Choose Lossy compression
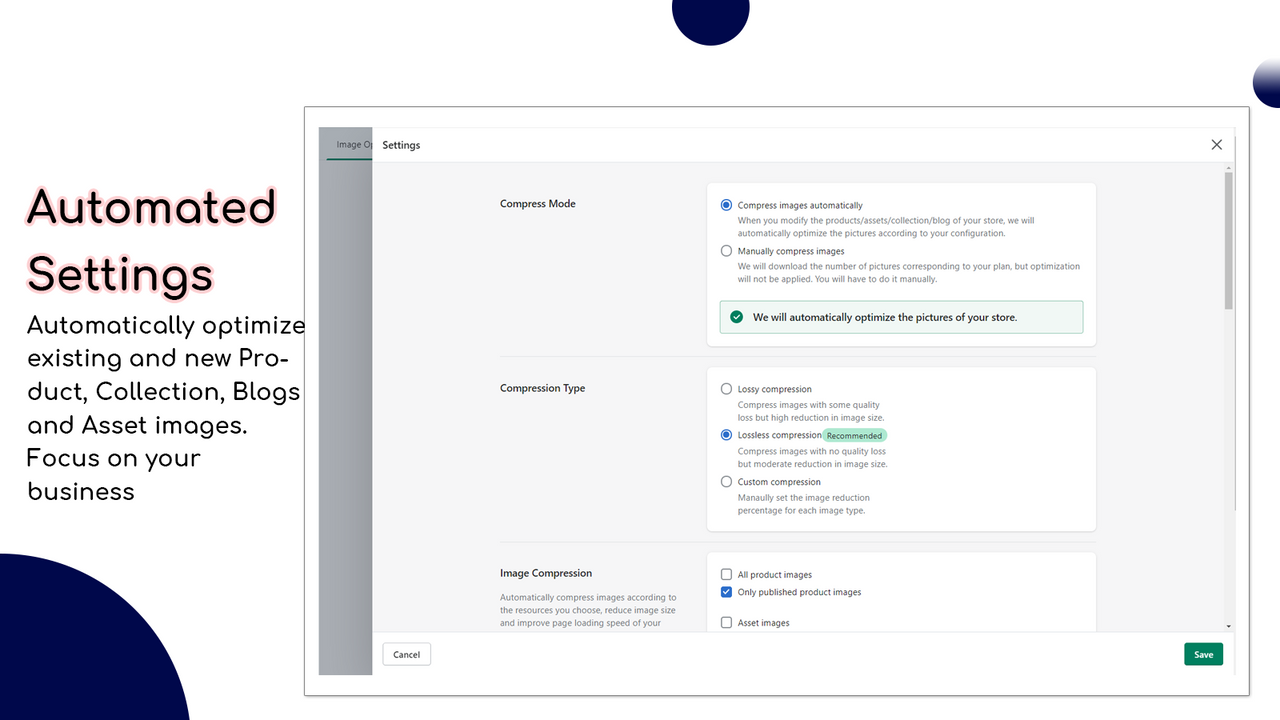 pyautogui.click(x=726, y=389)
